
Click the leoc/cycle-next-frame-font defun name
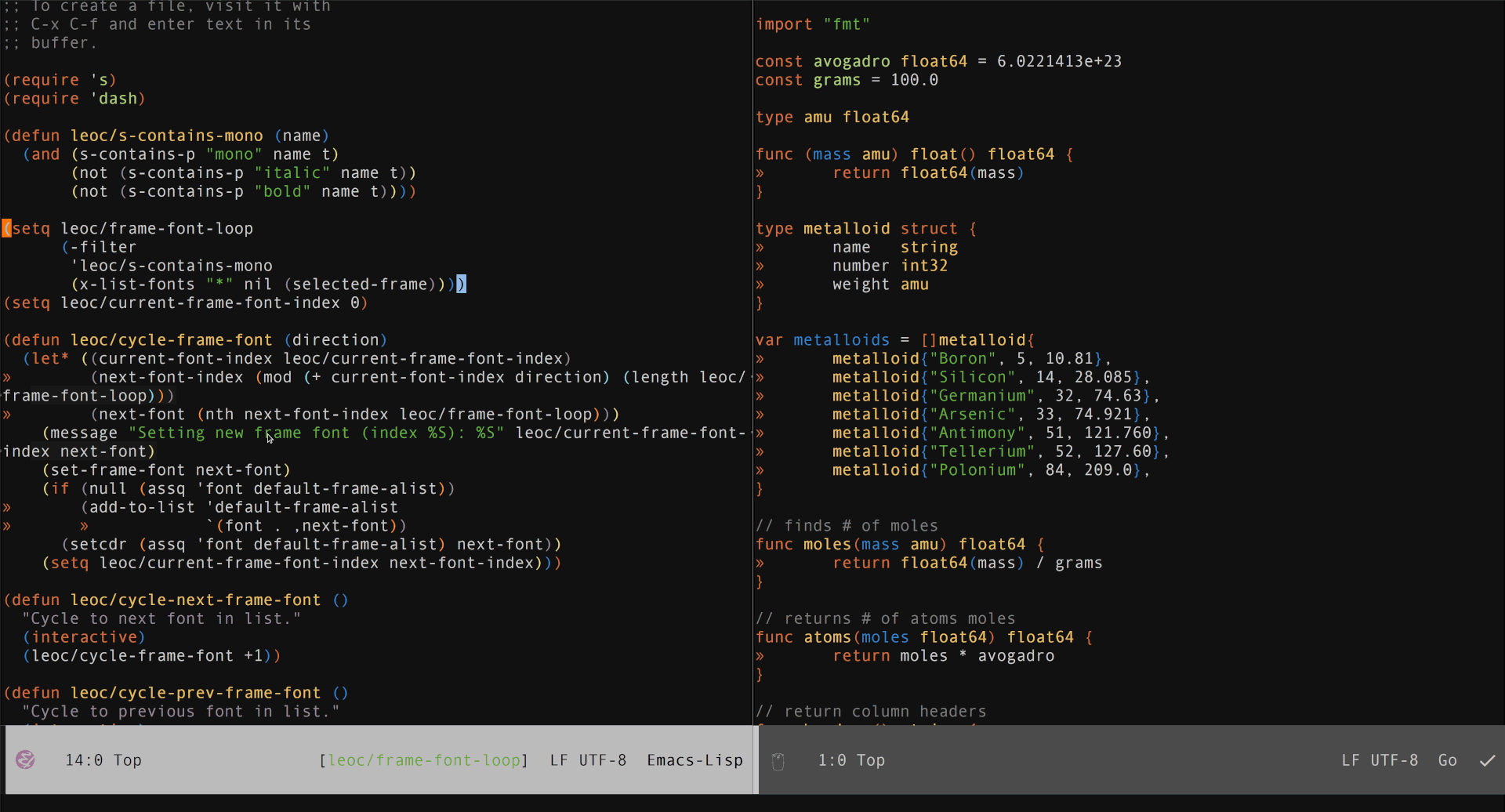pyautogui.click(x=196, y=600)
